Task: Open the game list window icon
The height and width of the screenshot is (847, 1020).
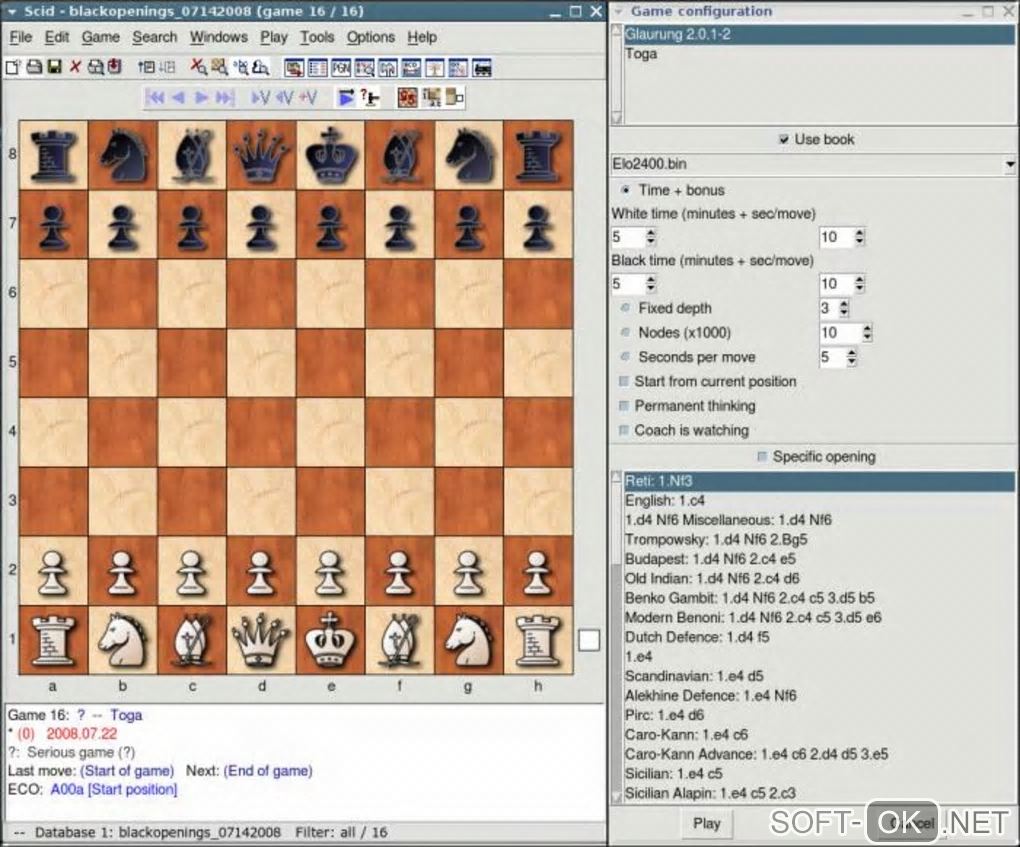Action: pyautogui.click(x=317, y=68)
